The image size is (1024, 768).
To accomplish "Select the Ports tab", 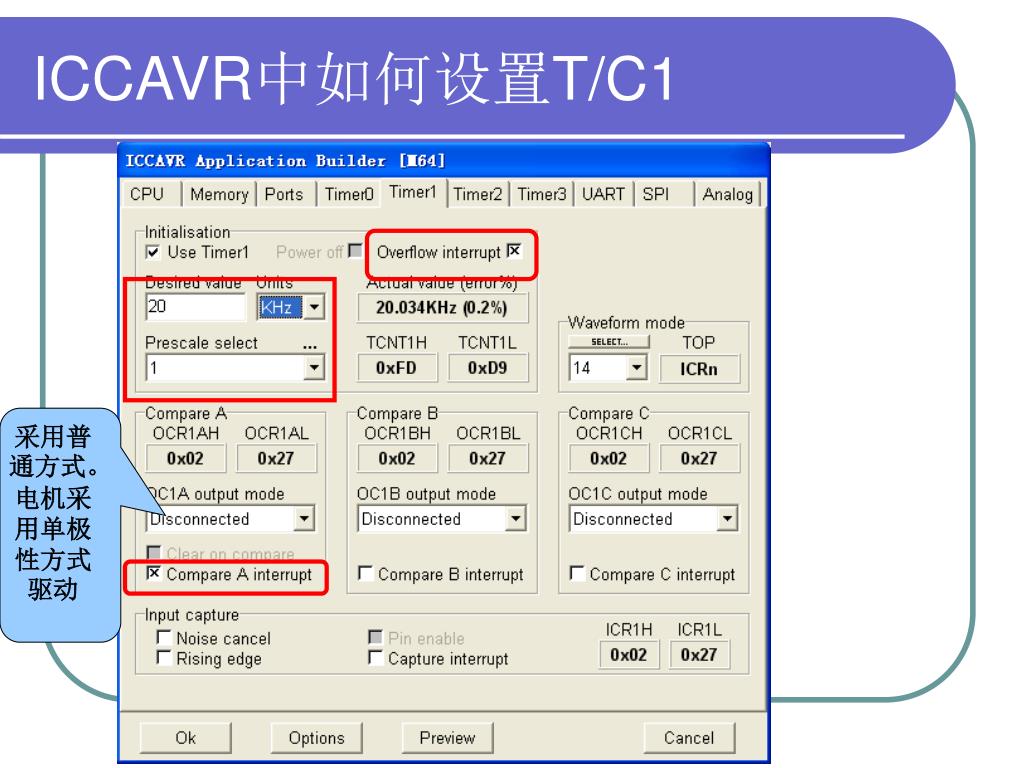I will tap(284, 195).
